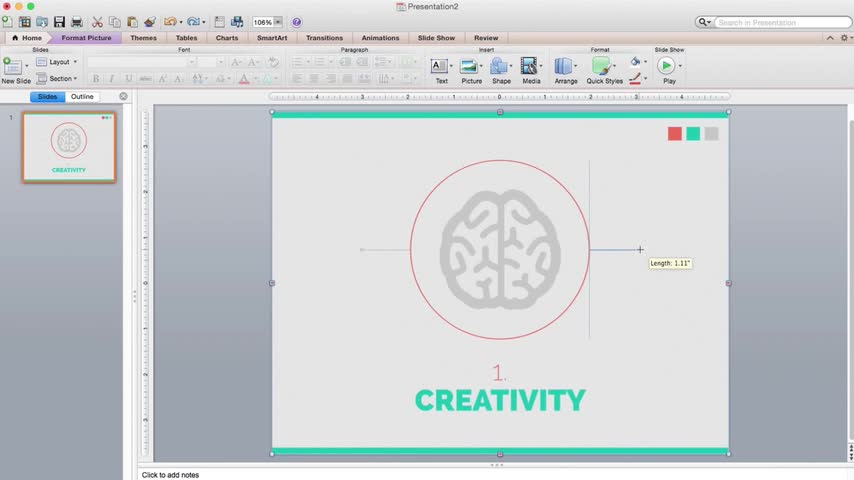
Task: Select slide 1 CREATIVITY thumbnail
Action: tap(69, 147)
